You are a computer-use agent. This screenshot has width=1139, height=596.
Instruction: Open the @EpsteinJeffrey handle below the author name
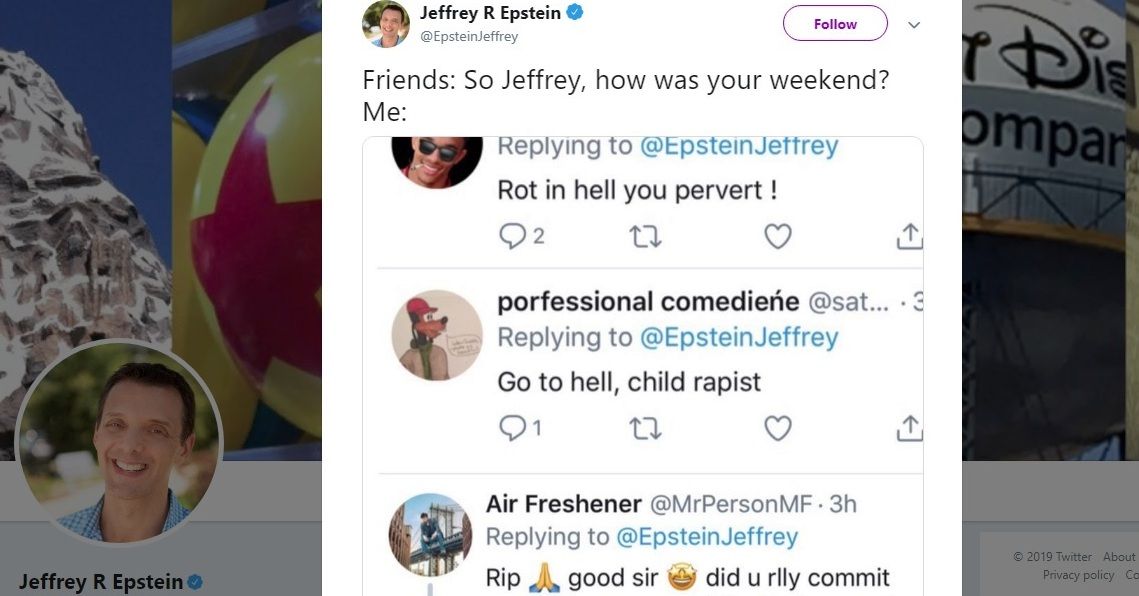coord(468,36)
